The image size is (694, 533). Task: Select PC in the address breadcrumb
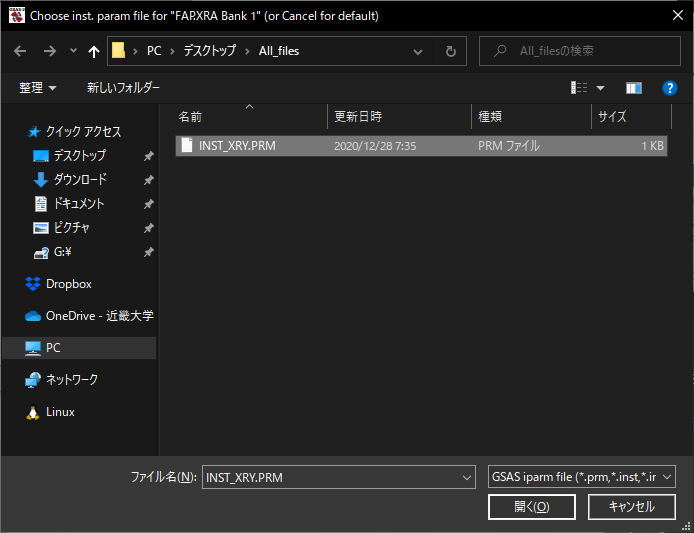coord(154,51)
